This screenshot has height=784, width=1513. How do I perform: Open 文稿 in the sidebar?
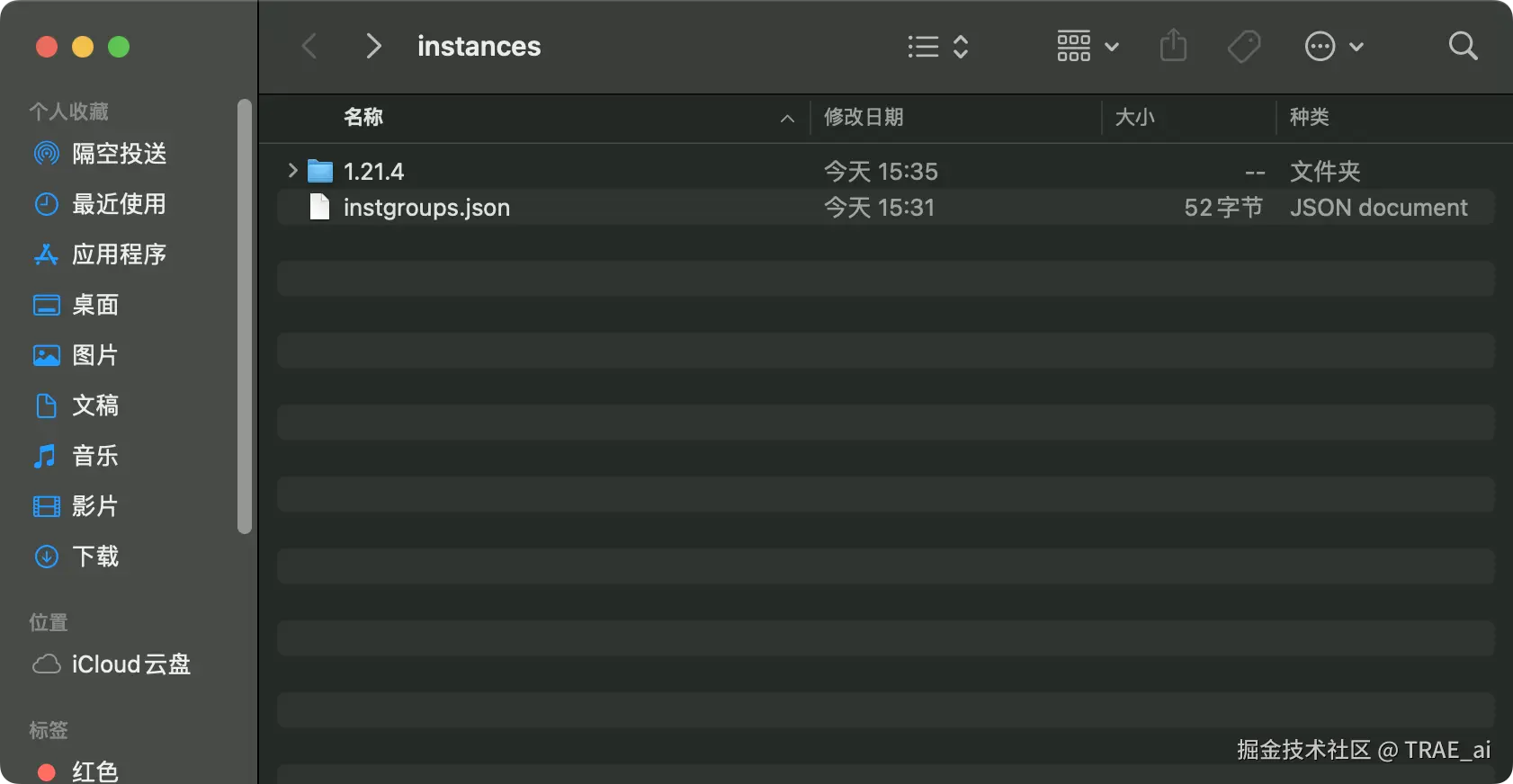coord(95,405)
